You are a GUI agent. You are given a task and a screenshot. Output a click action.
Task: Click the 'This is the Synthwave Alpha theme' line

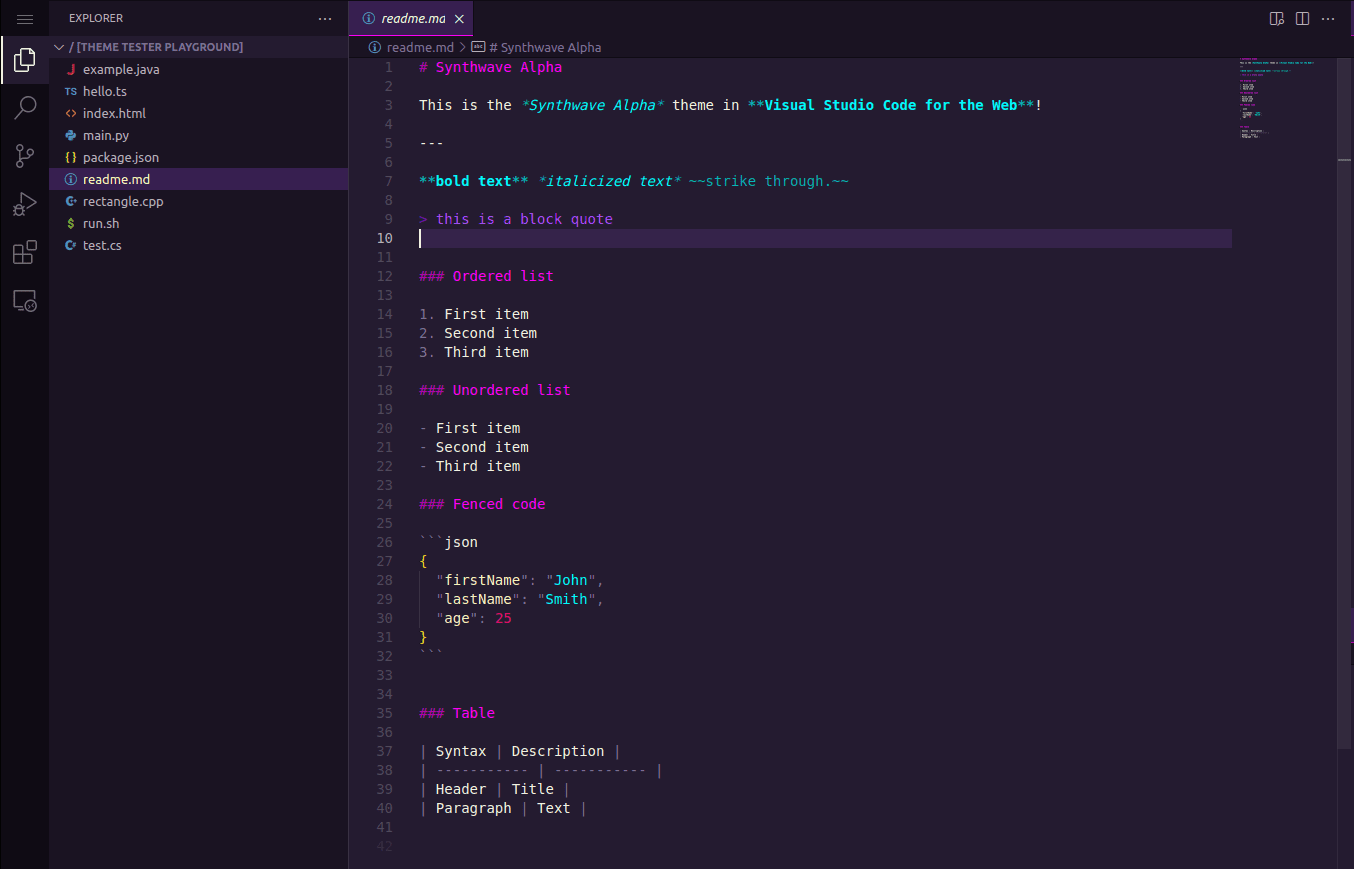pos(731,106)
